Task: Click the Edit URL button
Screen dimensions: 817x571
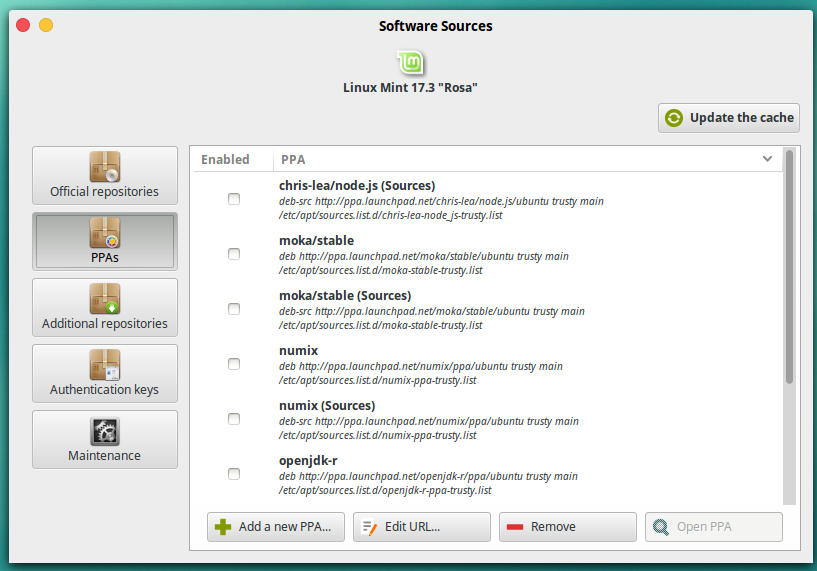Action: (422, 527)
